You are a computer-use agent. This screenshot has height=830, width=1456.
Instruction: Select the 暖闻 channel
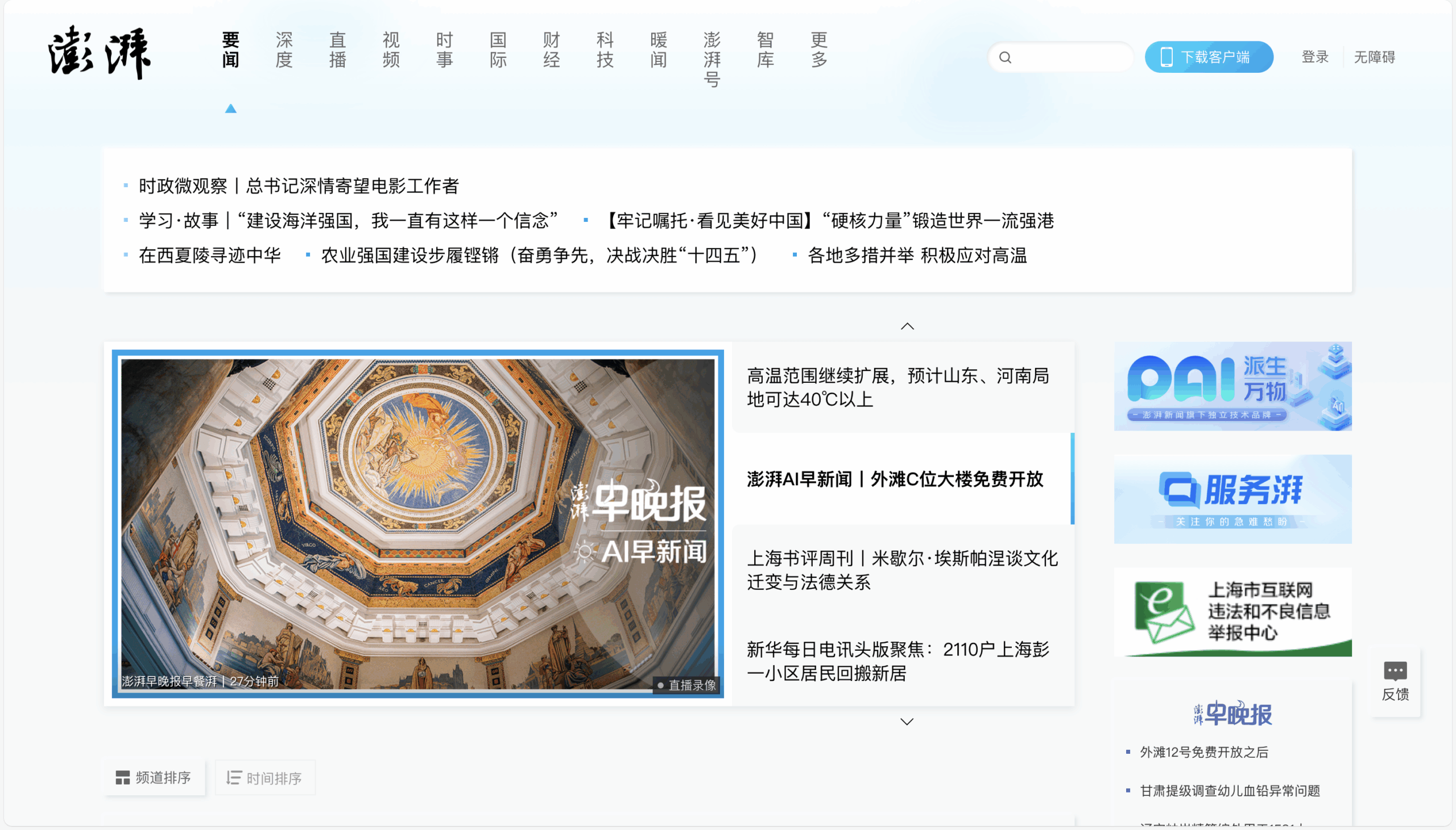click(659, 49)
